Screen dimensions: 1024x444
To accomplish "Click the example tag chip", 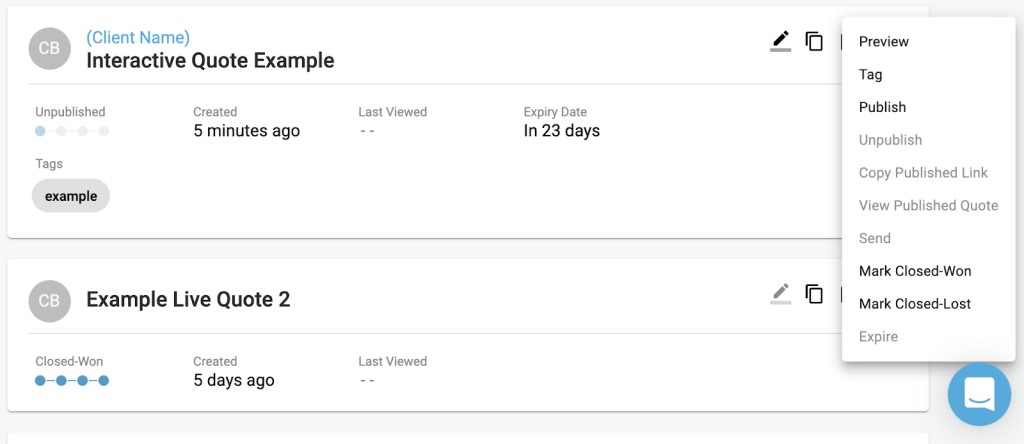I will 71,196.
